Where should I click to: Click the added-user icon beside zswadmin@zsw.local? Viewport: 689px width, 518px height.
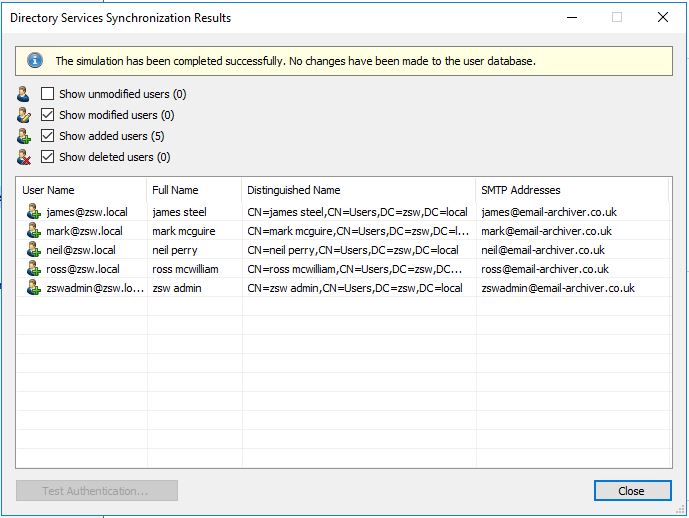point(33,287)
